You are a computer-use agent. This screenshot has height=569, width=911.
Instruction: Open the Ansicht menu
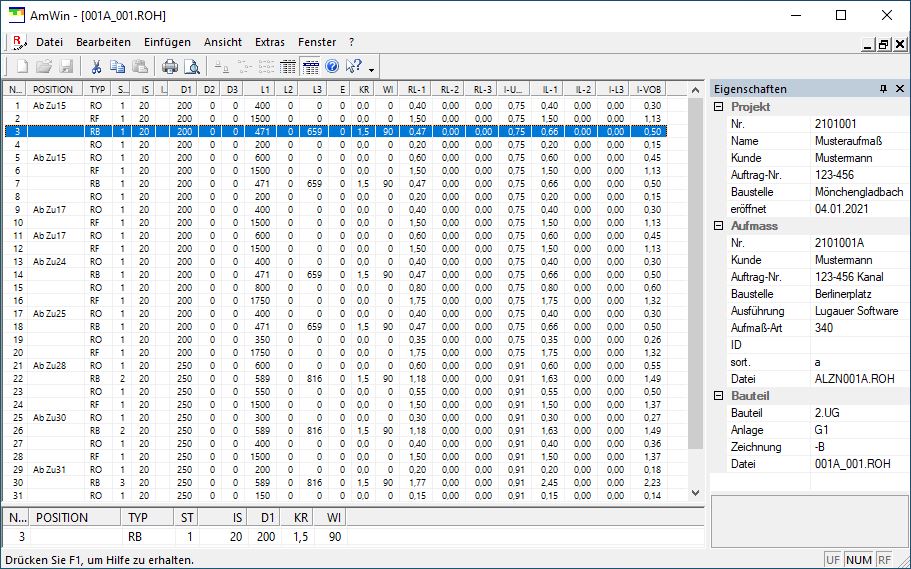pyautogui.click(x=223, y=42)
